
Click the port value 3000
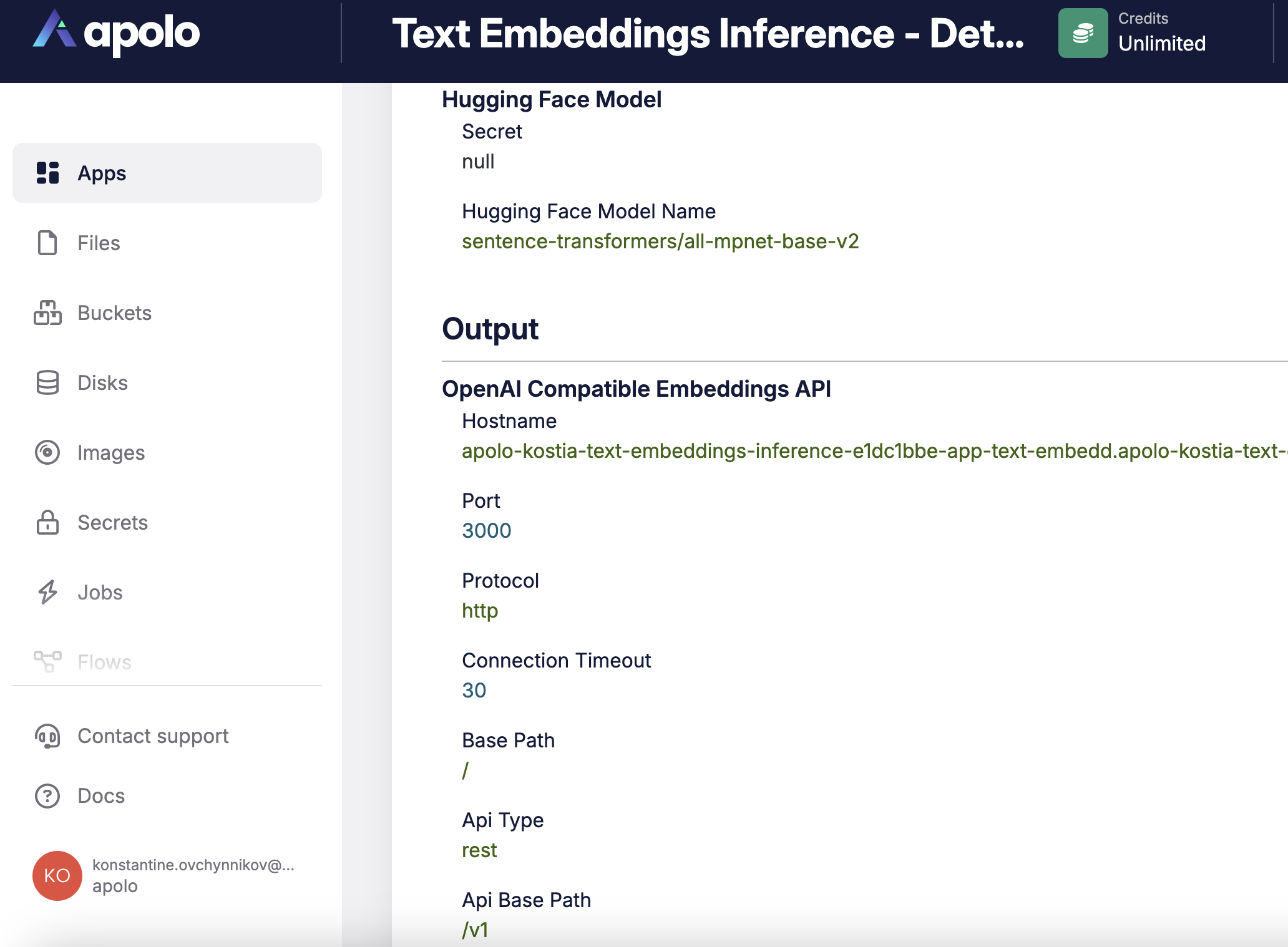(486, 531)
